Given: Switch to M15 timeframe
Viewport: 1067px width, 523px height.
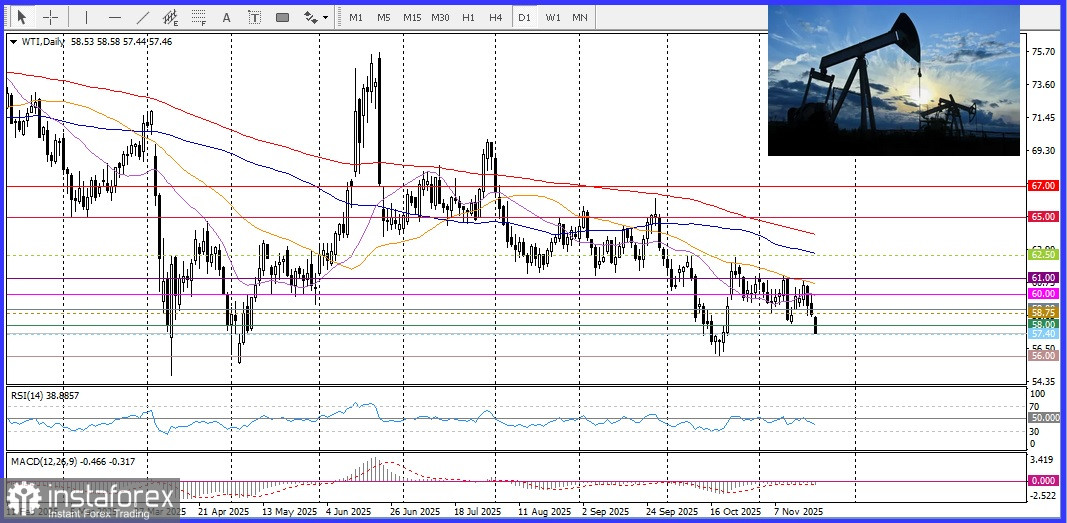Looking at the screenshot, I should [x=412, y=17].
